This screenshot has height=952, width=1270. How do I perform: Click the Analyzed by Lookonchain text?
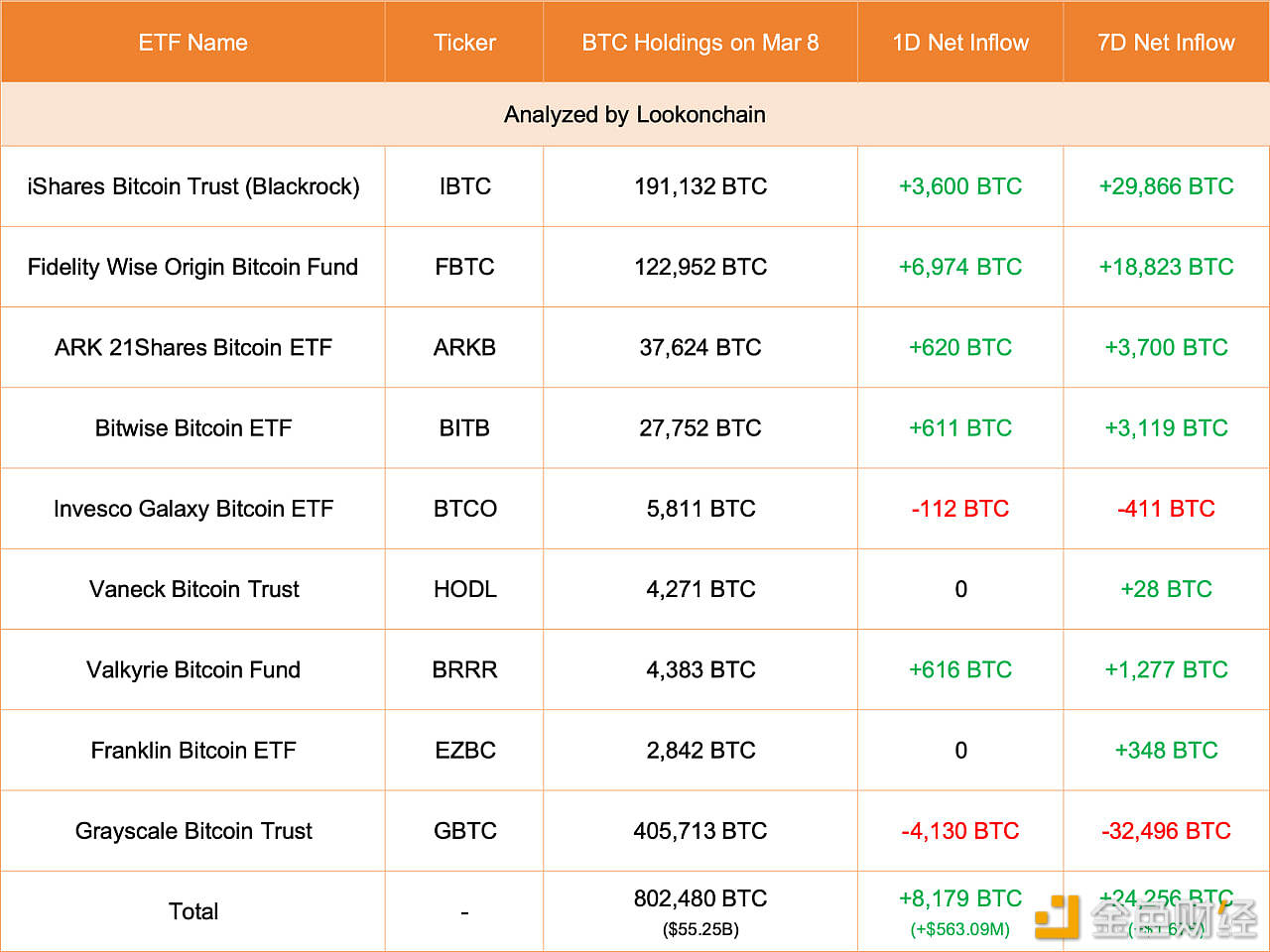click(x=635, y=115)
